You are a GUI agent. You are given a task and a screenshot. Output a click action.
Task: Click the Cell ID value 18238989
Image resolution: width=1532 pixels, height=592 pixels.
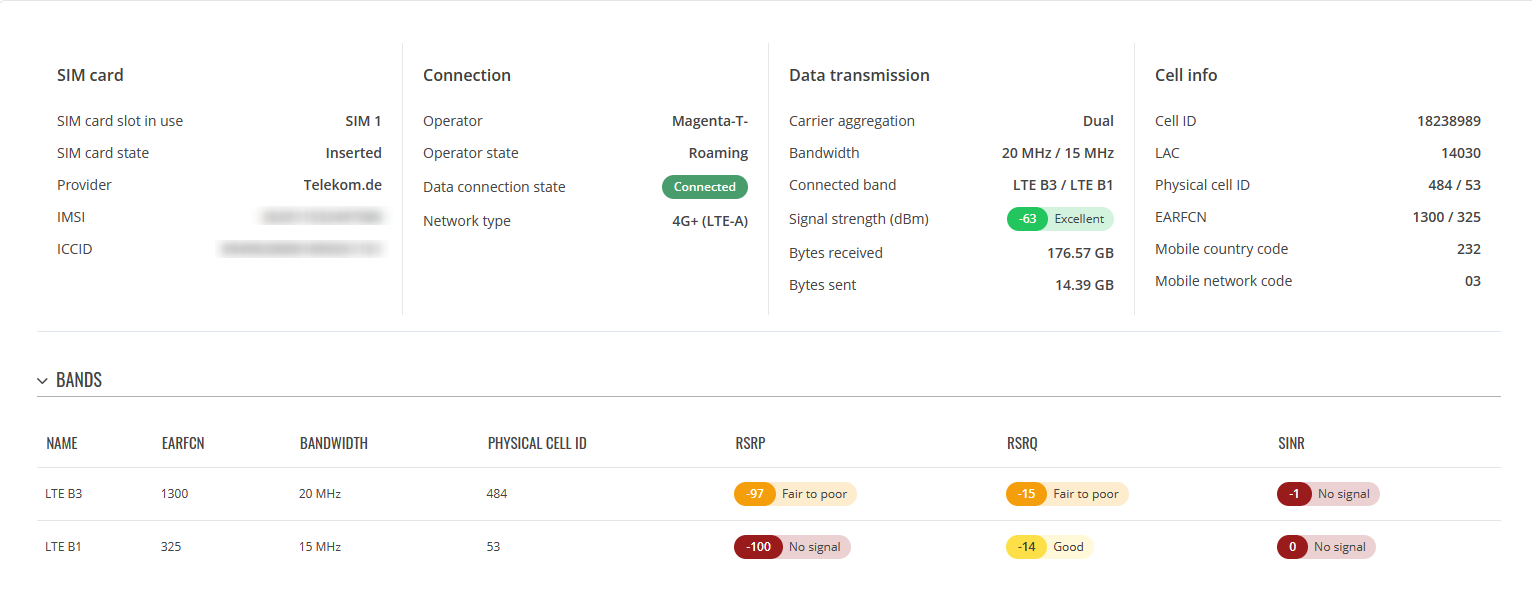(x=1449, y=121)
